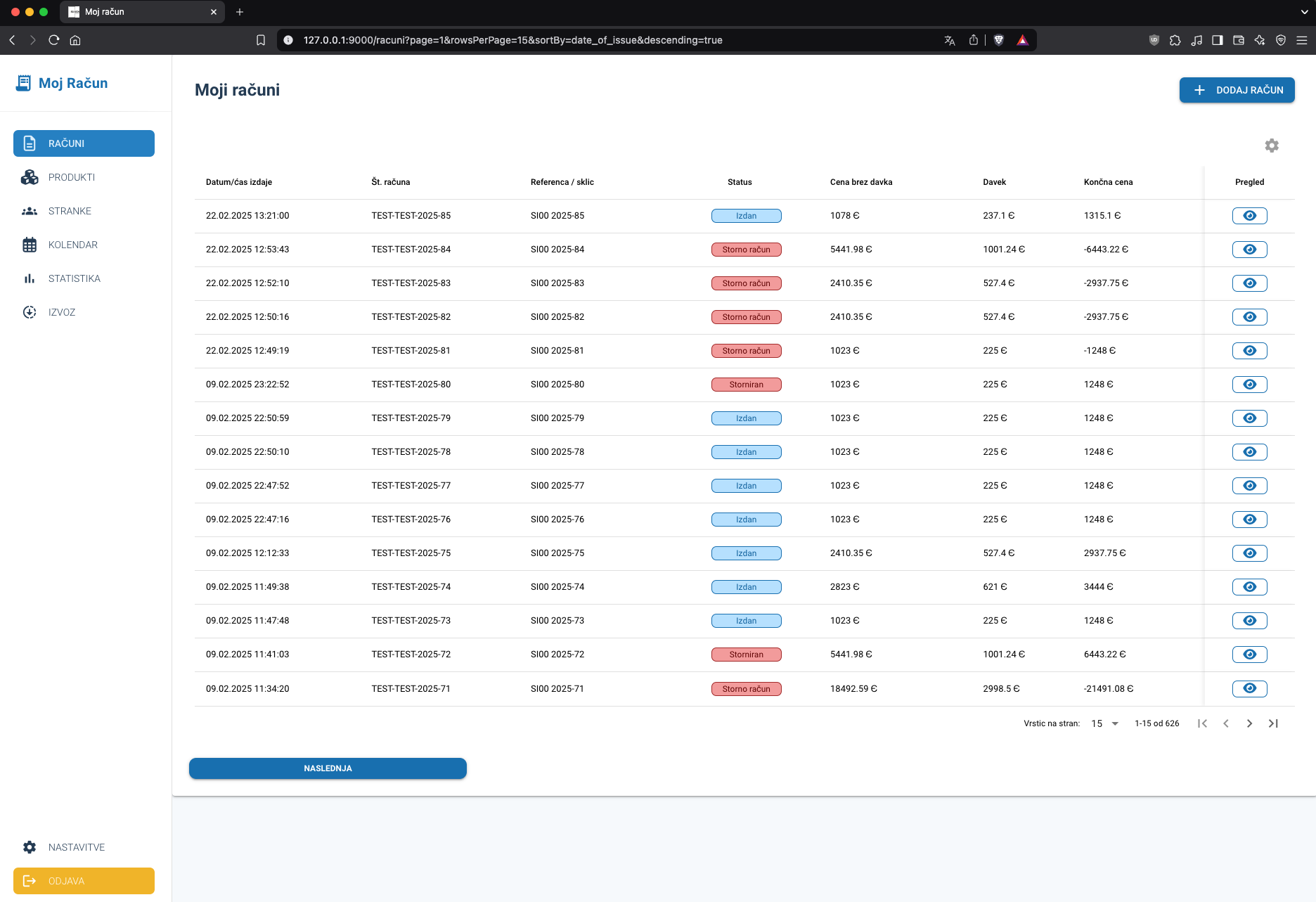Sort table by Končna cena column
Image resolution: width=1316 pixels, height=902 pixels.
click(x=1108, y=182)
